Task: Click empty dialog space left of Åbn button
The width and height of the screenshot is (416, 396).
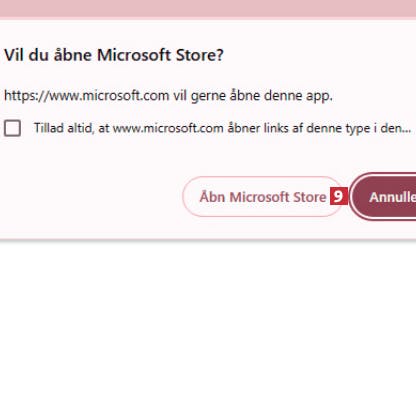Action: [90, 197]
